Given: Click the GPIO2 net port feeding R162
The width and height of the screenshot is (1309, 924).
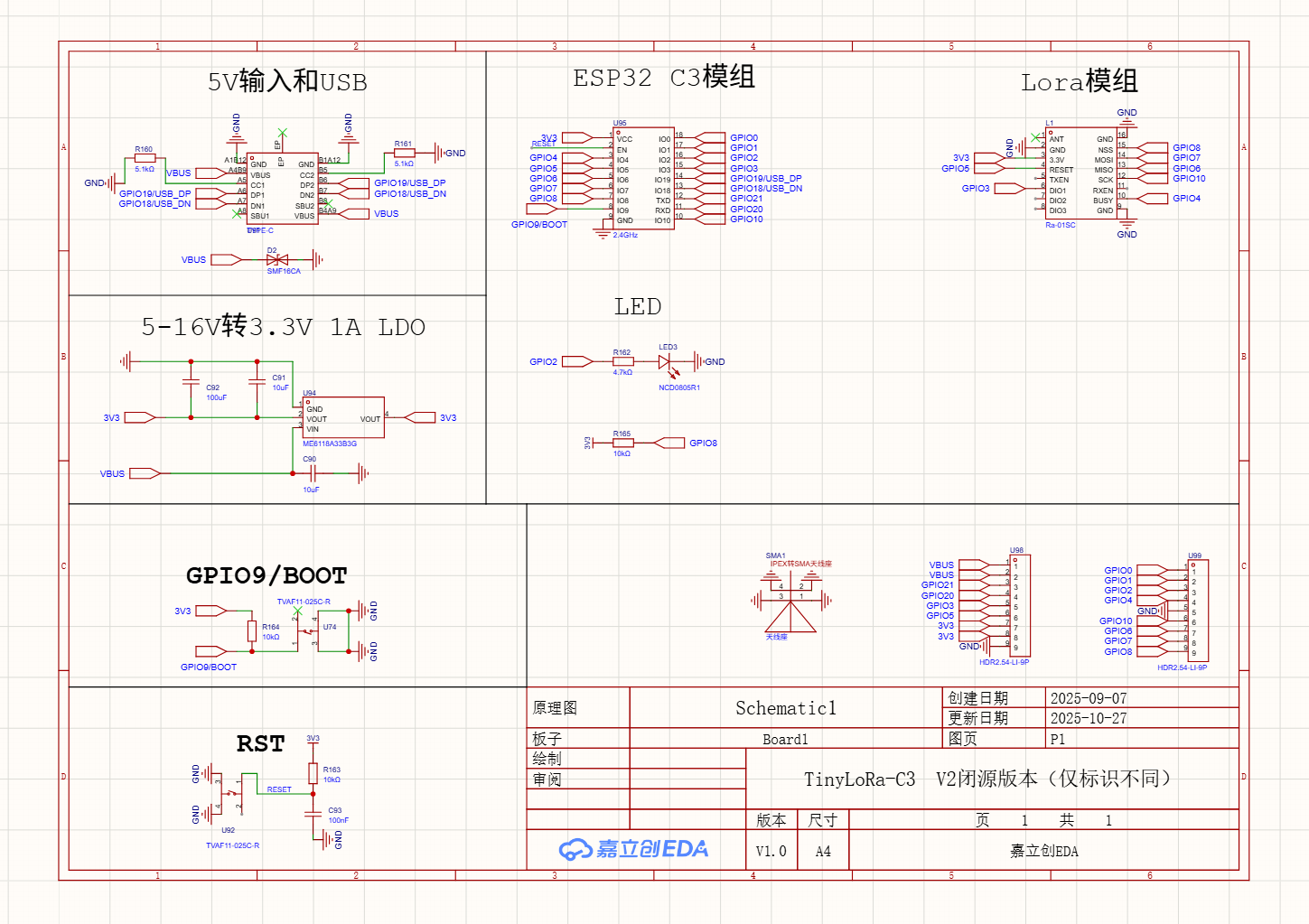Looking at the screenshot, I should coord(577,362).
